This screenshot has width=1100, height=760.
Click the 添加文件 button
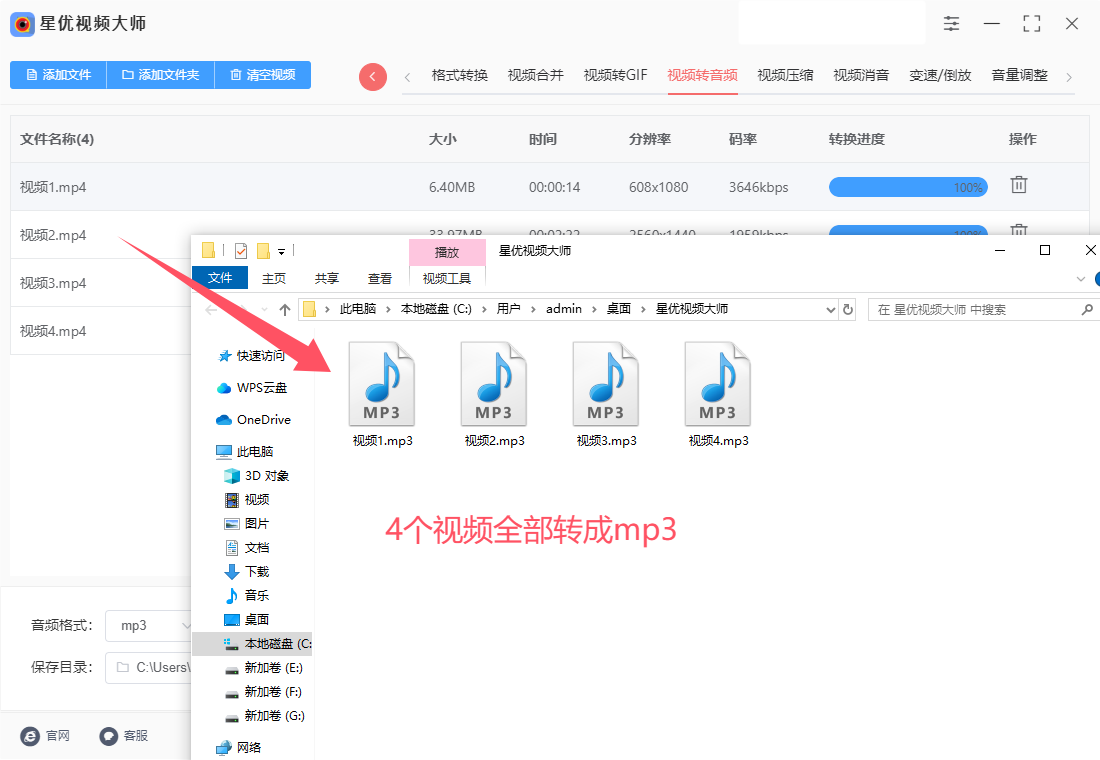[x=58, y=75]
